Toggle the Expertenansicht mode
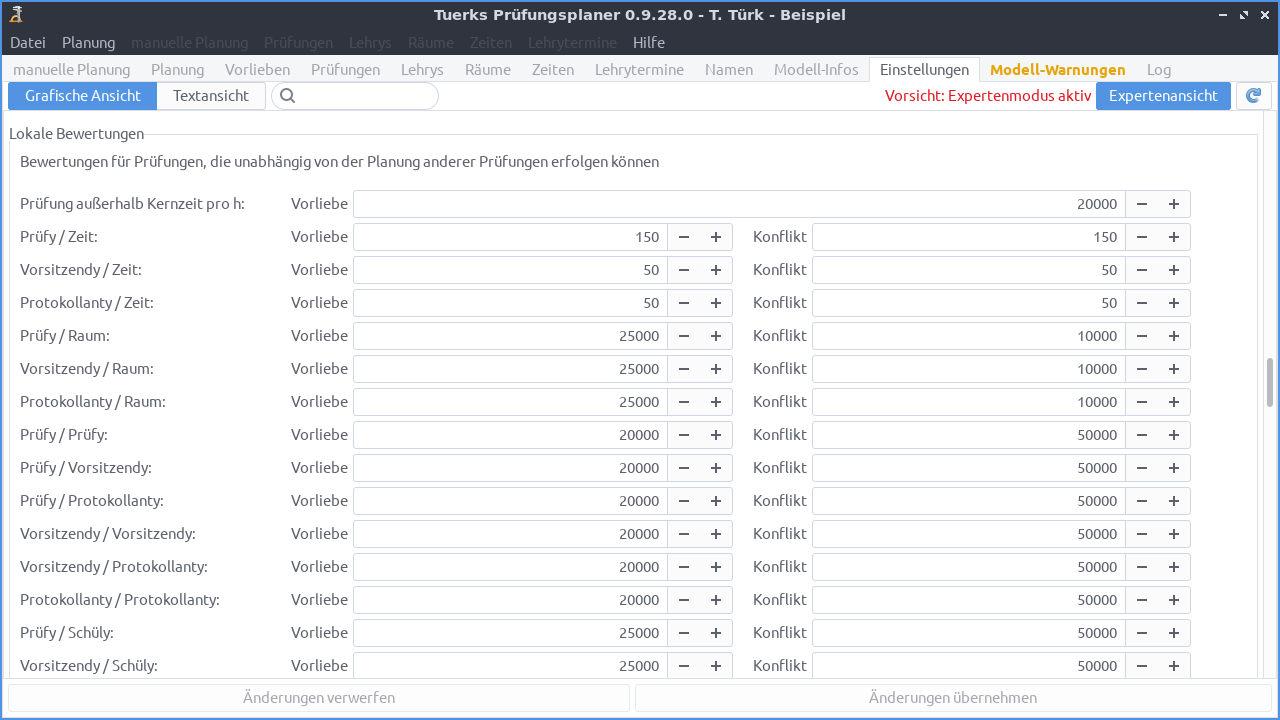1280x720 pixels. pyautogui.click(x=1163, y=95)
